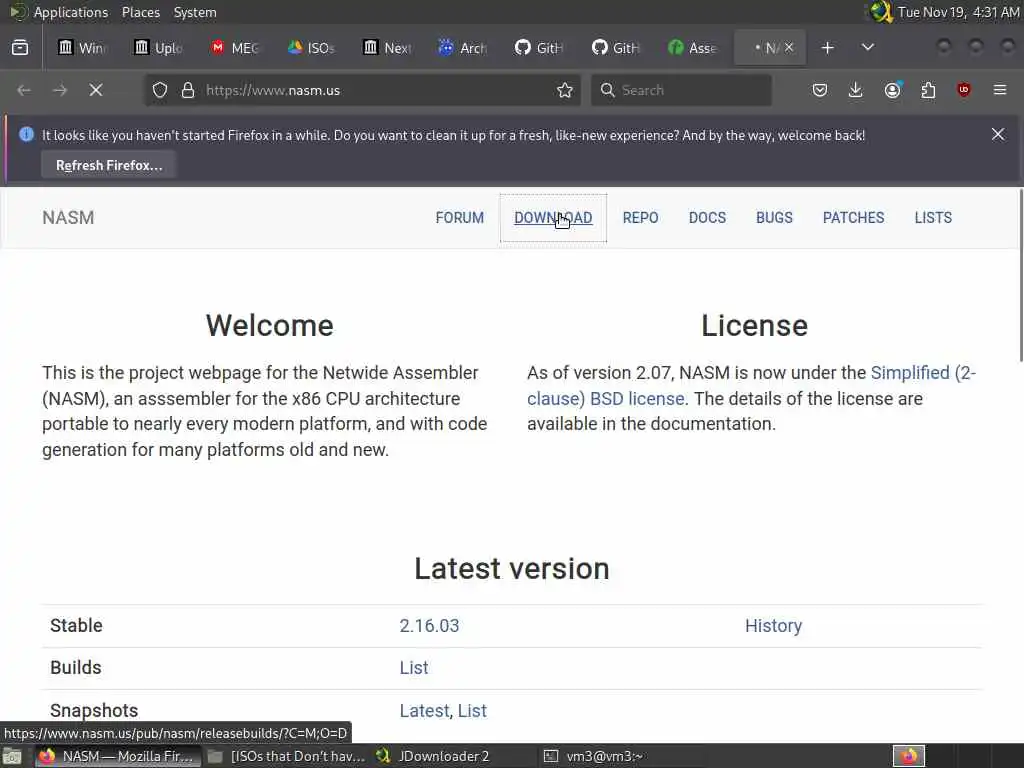Viewport: 1024px width, 768px height.
Task: Switch to the MEG tab
Action: (x=235, y=48)
